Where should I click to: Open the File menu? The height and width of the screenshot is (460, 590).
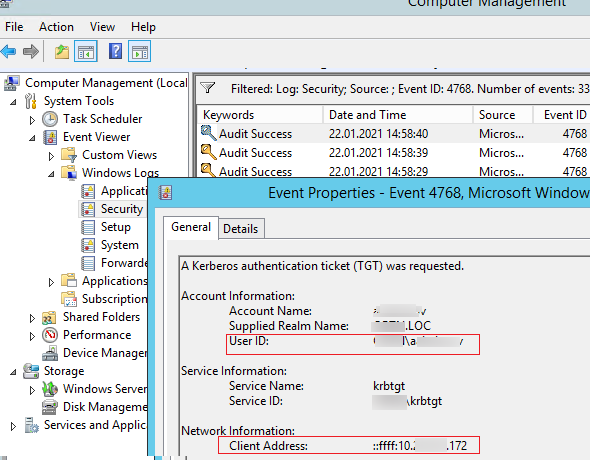(14, 27)
